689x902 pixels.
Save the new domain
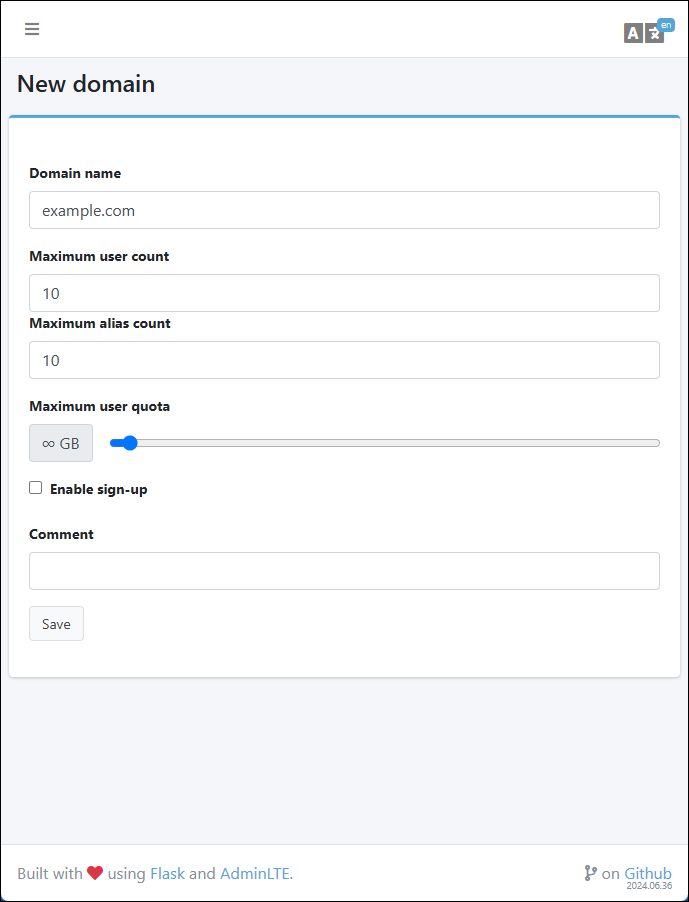(56, 623)
